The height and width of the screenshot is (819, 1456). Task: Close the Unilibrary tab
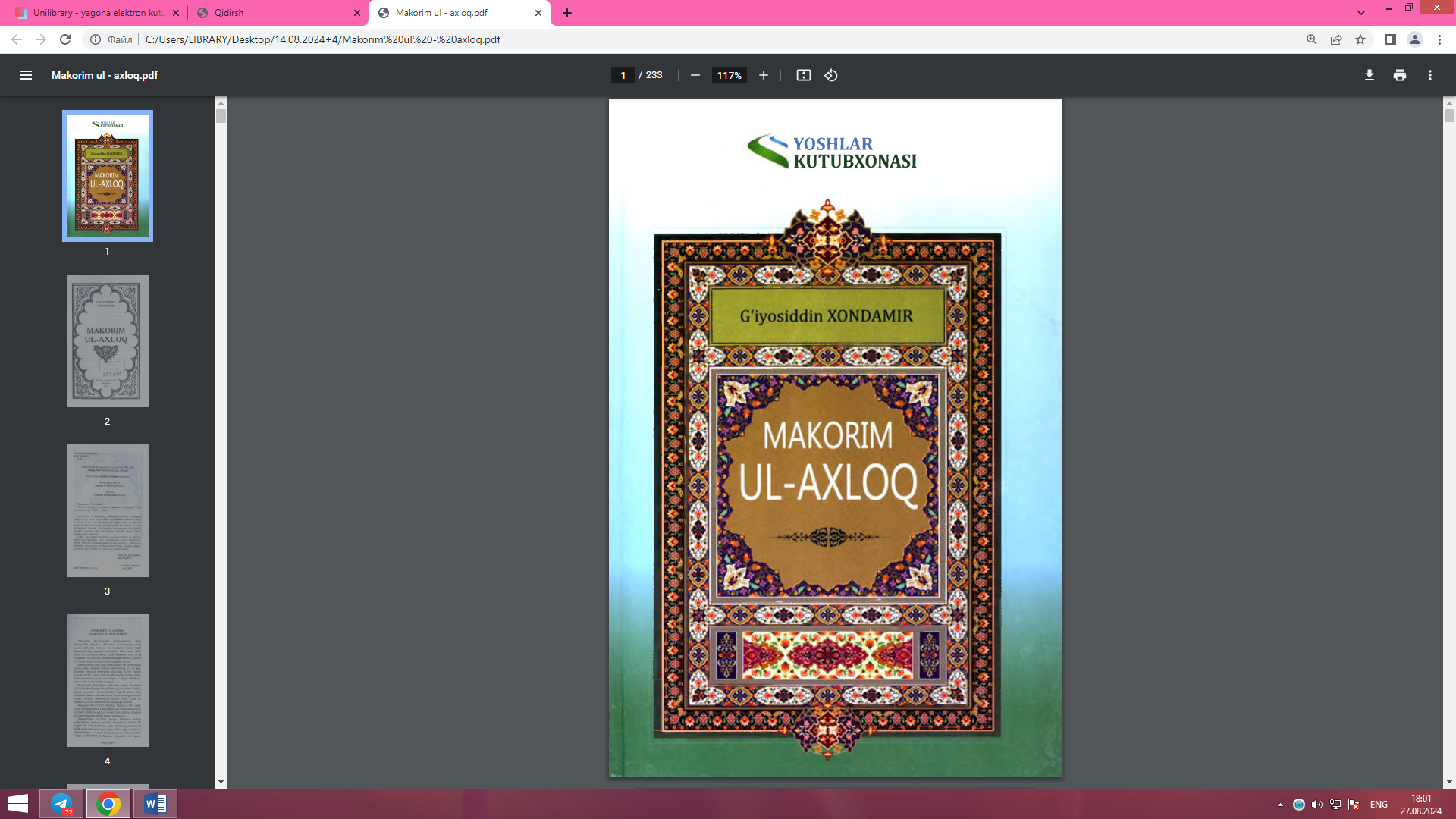coord(176,13)
